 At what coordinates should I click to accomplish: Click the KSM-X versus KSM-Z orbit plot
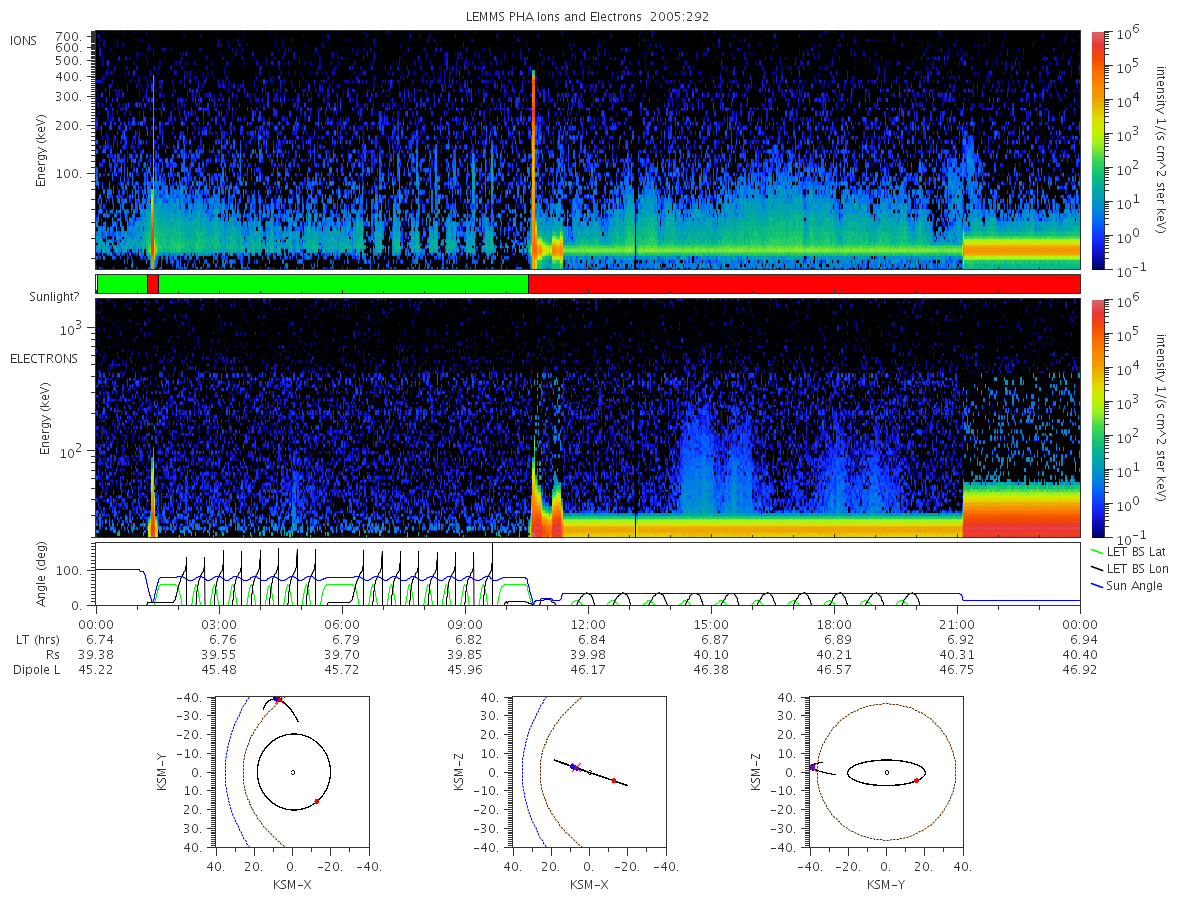coord(588,772)
